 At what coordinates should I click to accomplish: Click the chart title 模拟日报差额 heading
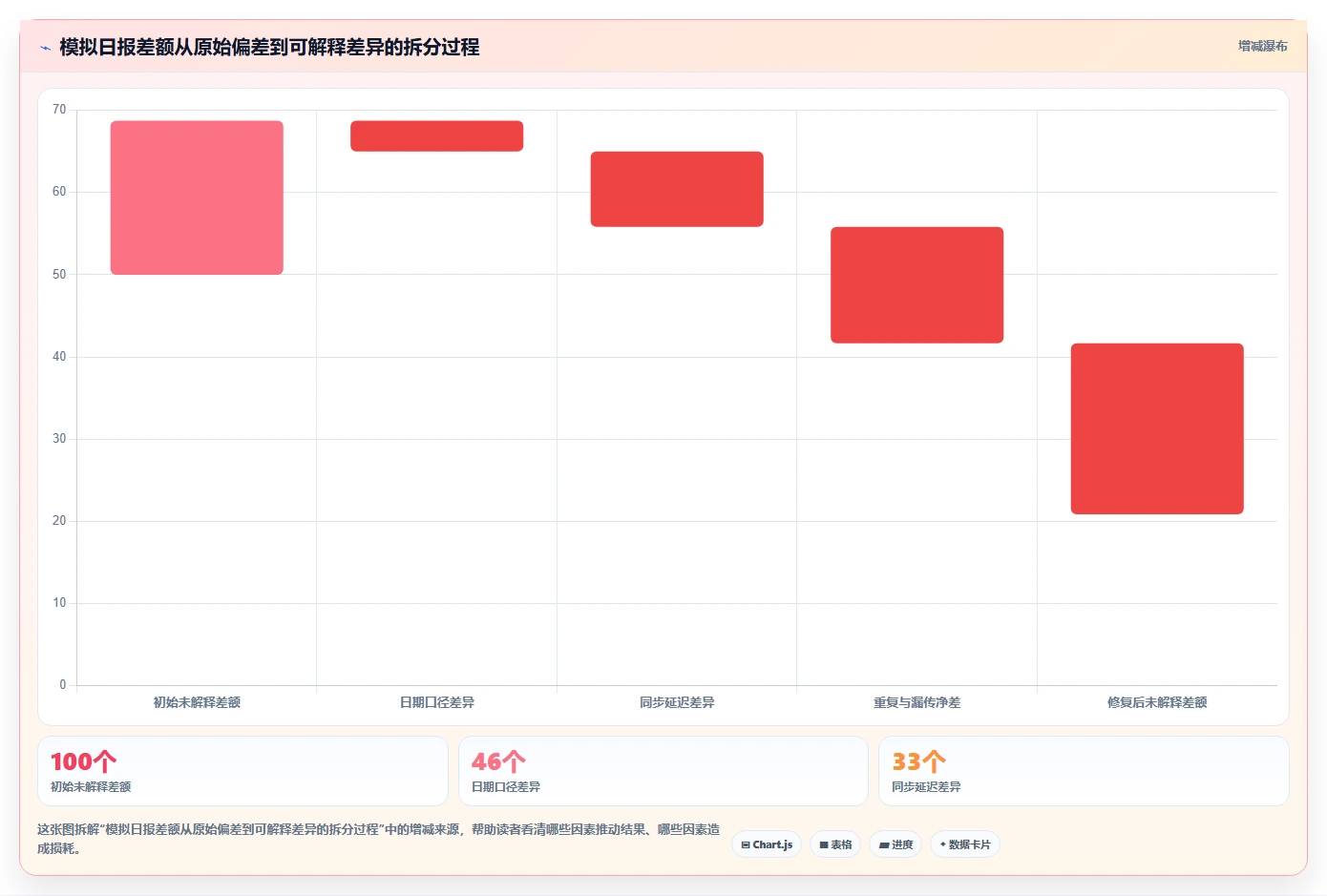tap(269, 47)
